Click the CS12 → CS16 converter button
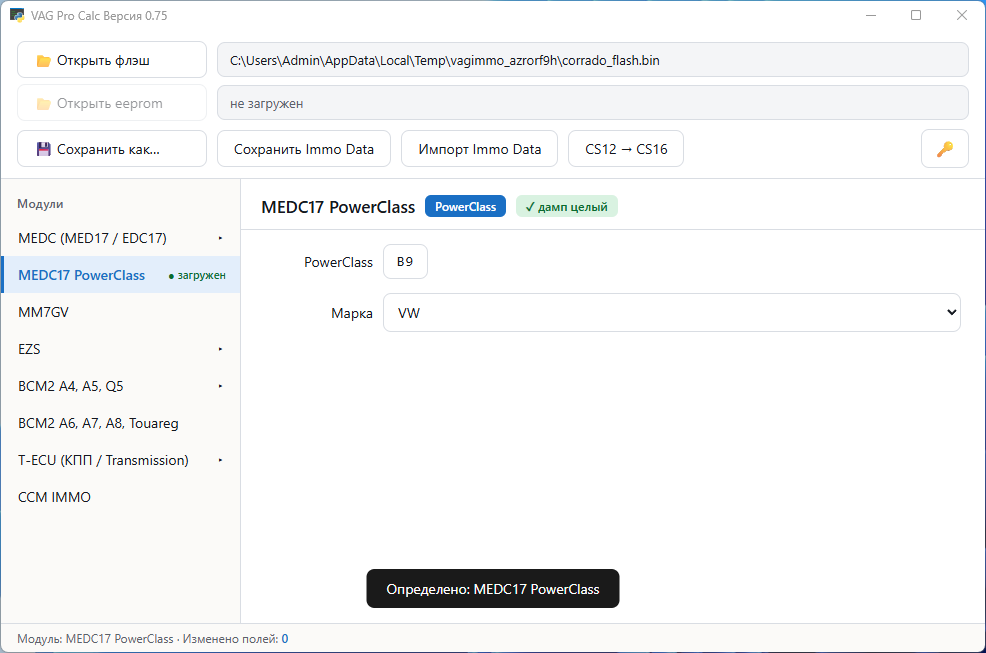This screenshot has width=986, height=653. (x=626, y=149)
